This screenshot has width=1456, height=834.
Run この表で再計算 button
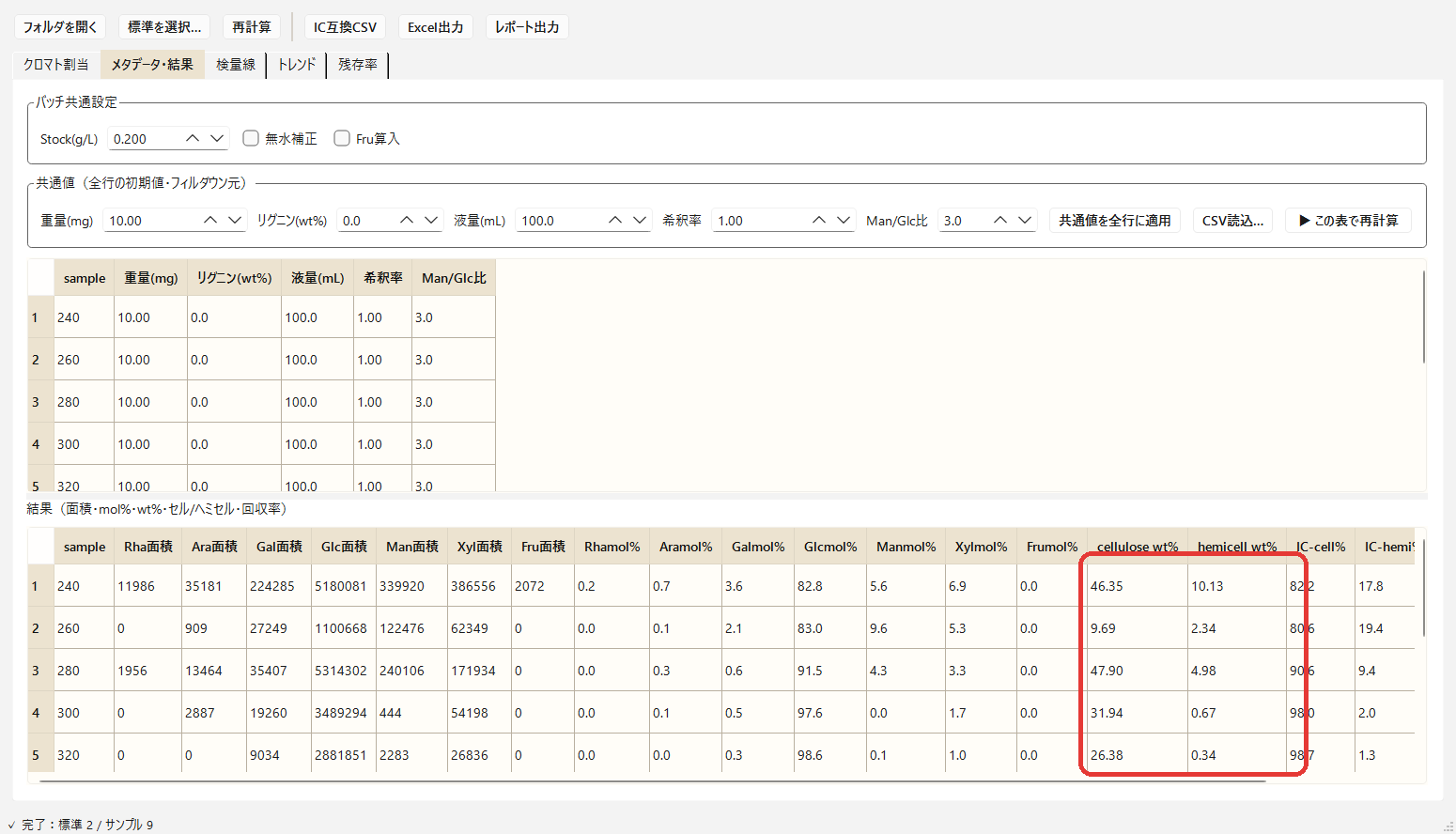(x=1348, y=220)
